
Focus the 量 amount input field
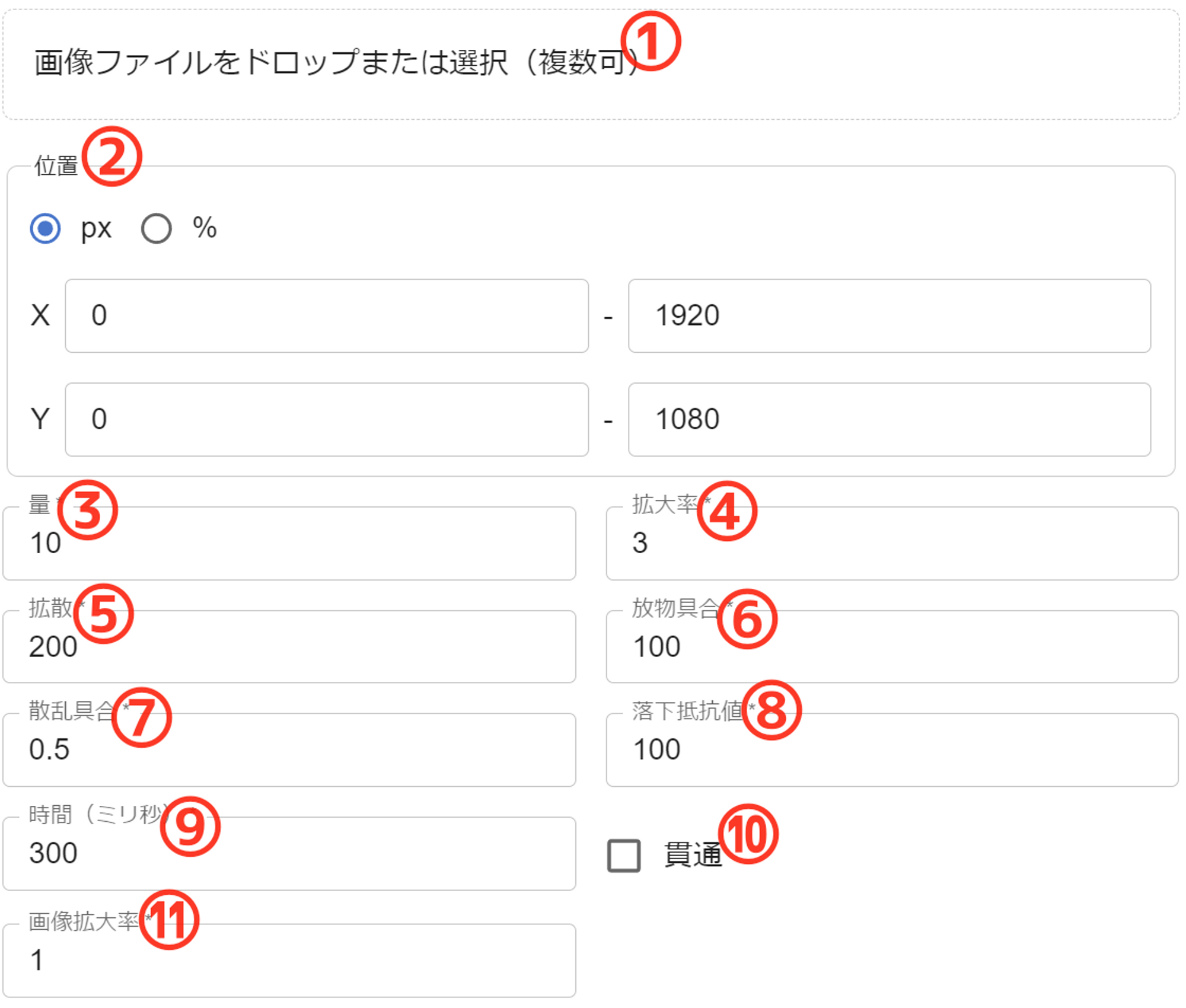pos(289,544)
